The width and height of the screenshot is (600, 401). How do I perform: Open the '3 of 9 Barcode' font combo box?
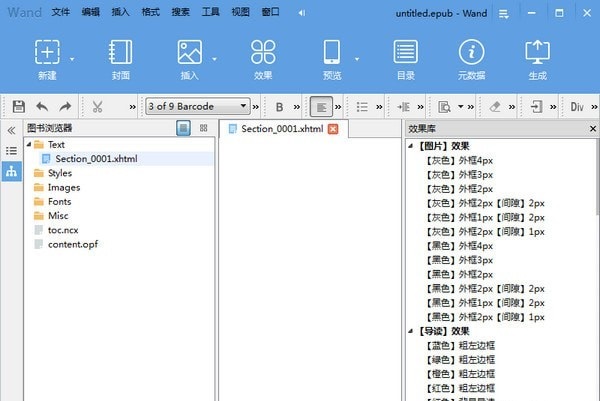198,106
